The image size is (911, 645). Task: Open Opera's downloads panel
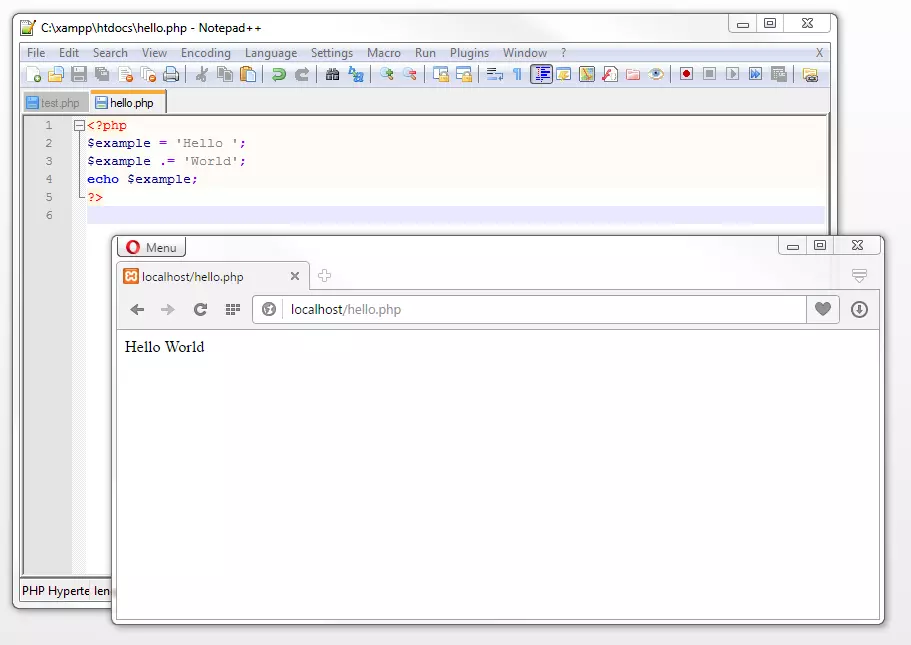tap(858, 309)
